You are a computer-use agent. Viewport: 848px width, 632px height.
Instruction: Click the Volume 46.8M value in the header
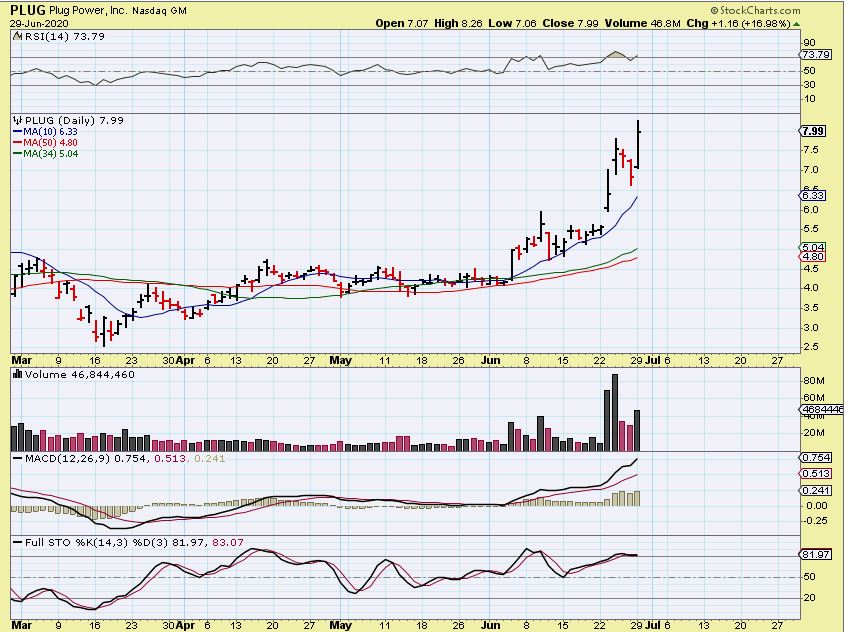[642, 23]
